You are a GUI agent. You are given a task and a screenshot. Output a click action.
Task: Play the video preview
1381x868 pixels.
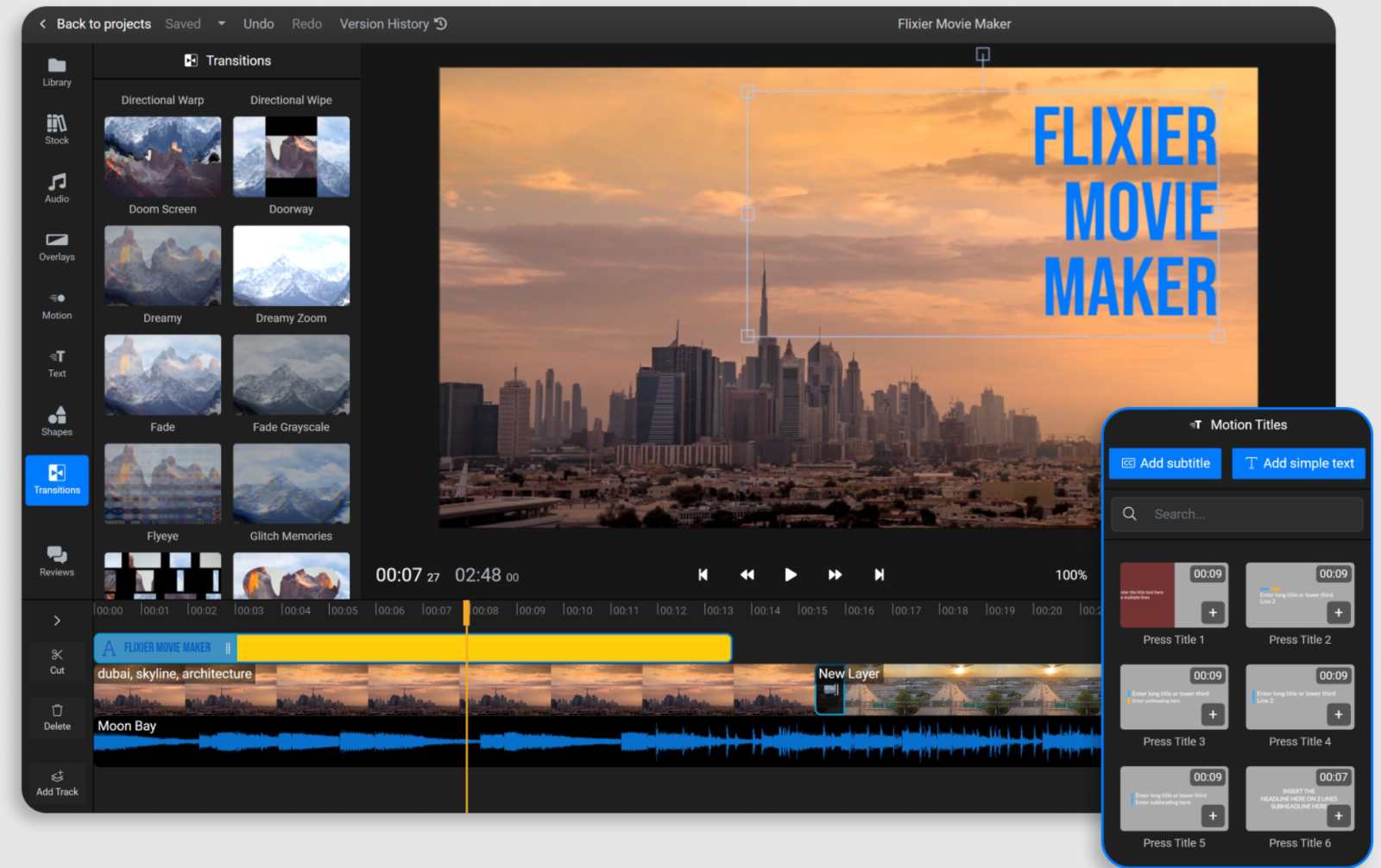[x=791, y=575]
